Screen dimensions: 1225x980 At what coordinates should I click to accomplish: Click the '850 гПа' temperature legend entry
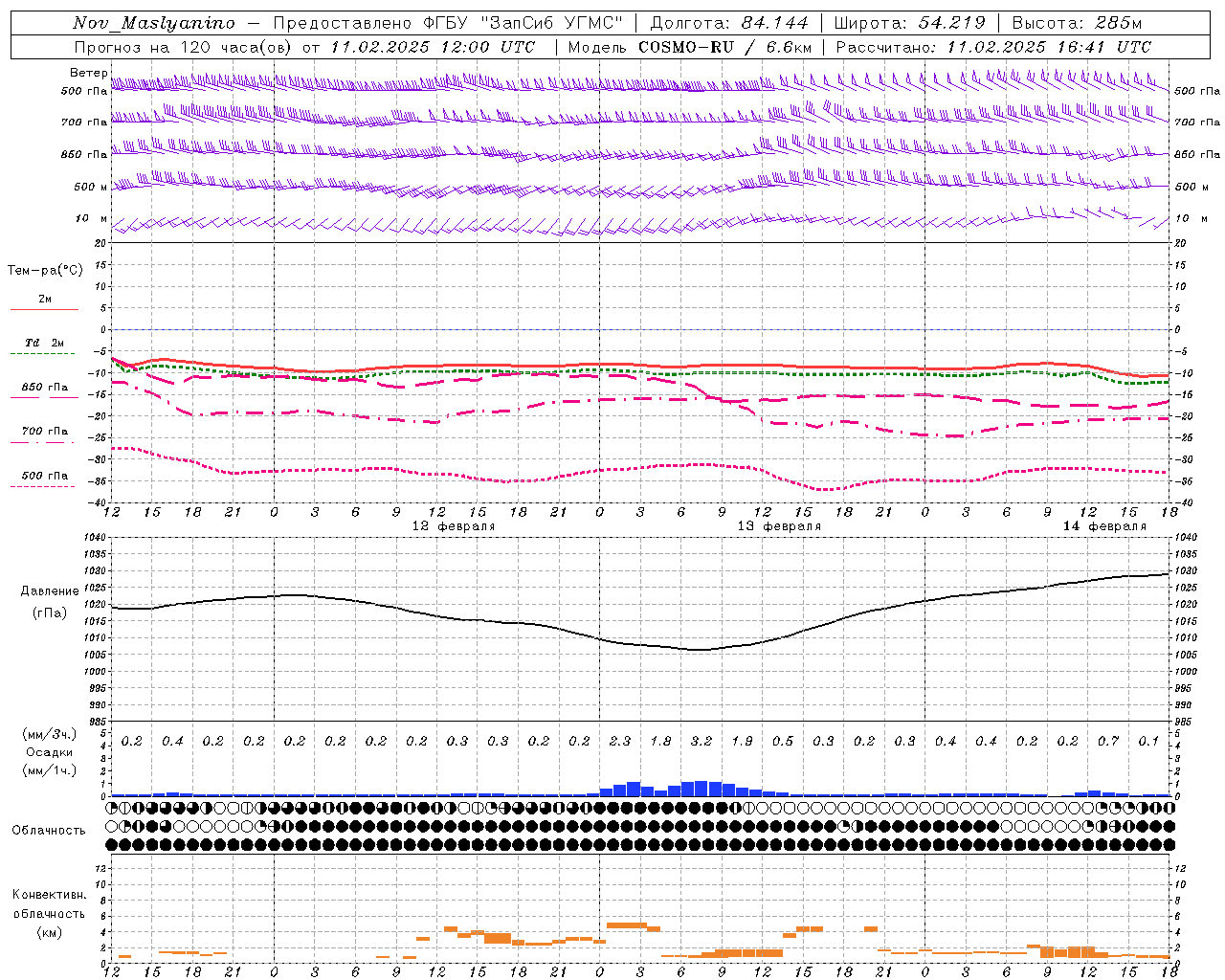[x=44, y=388]
